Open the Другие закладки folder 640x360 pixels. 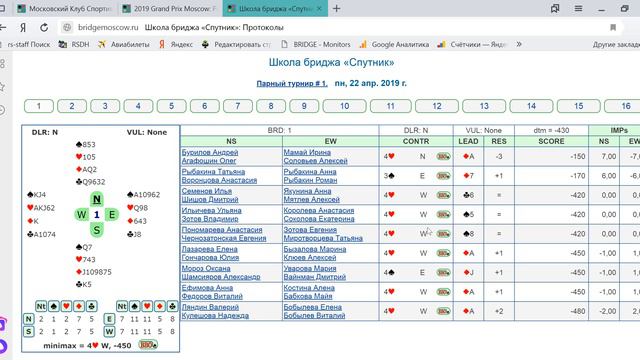(616, 44)
